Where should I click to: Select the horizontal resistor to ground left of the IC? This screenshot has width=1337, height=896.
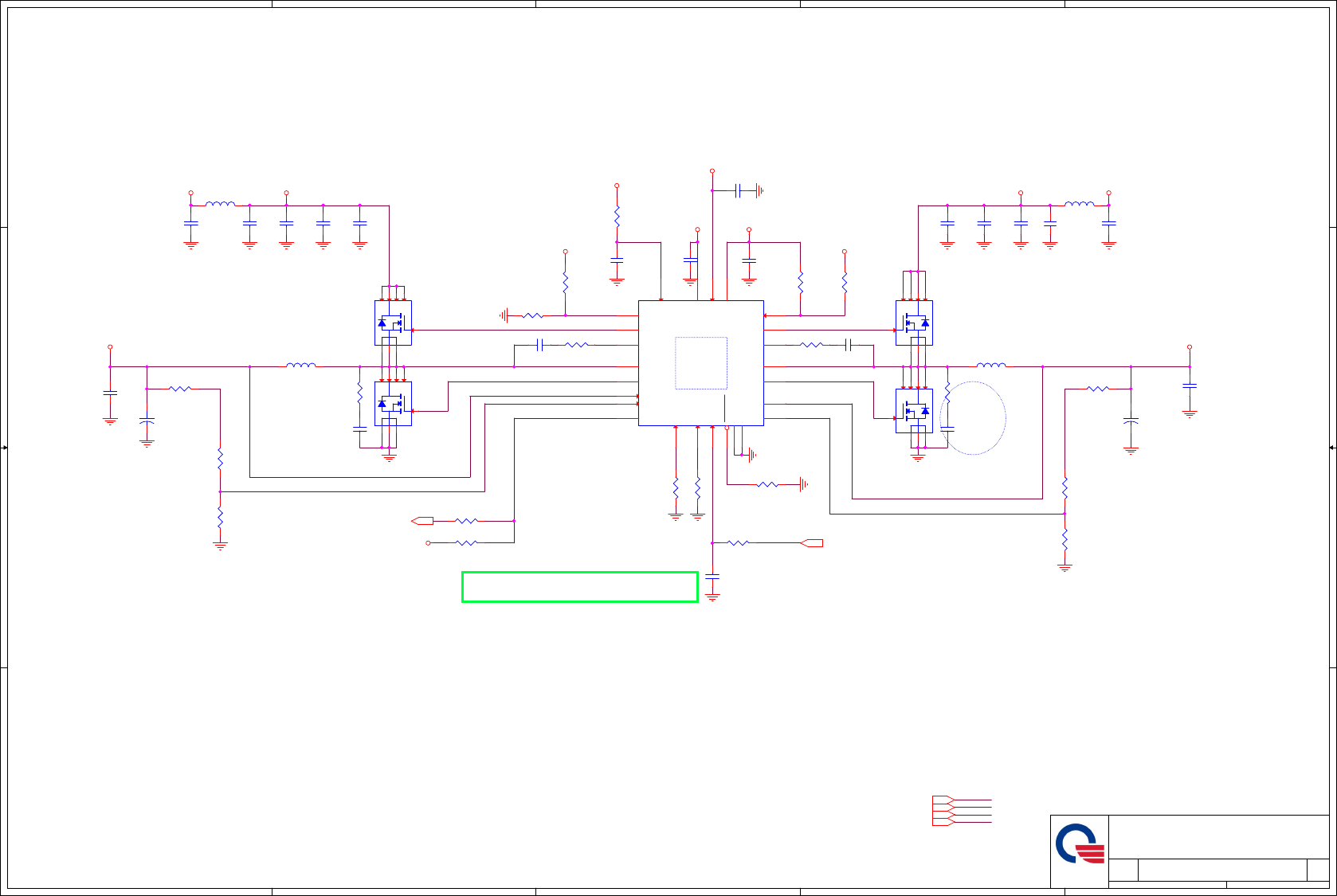click(532, 316)
